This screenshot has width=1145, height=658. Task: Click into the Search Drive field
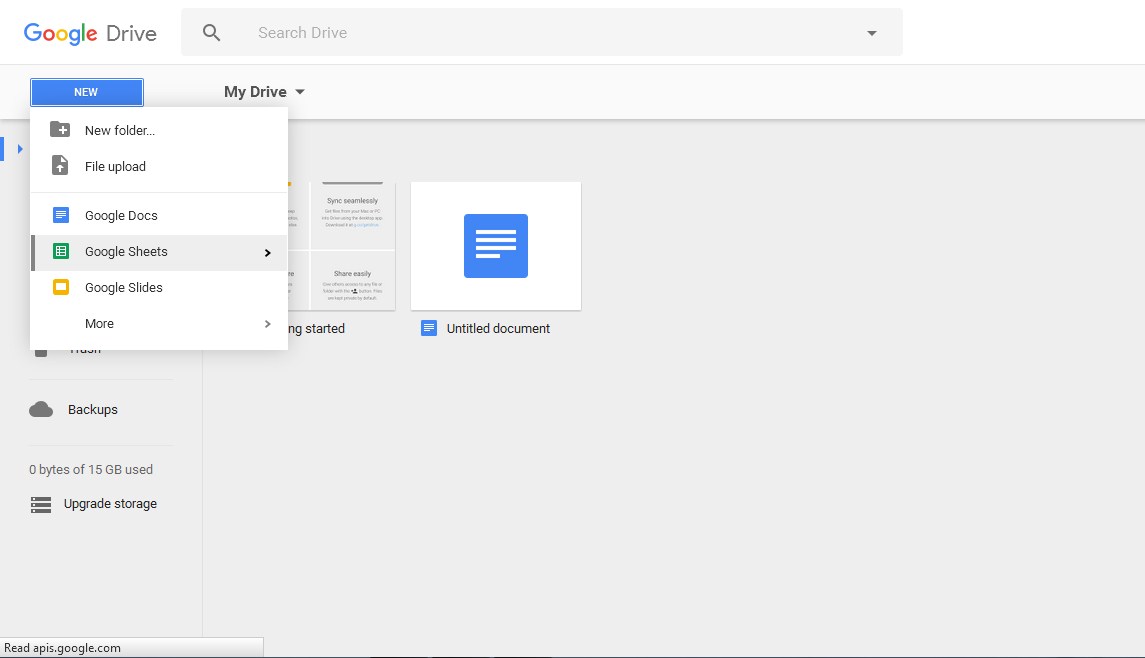click(x=542, y=32)
